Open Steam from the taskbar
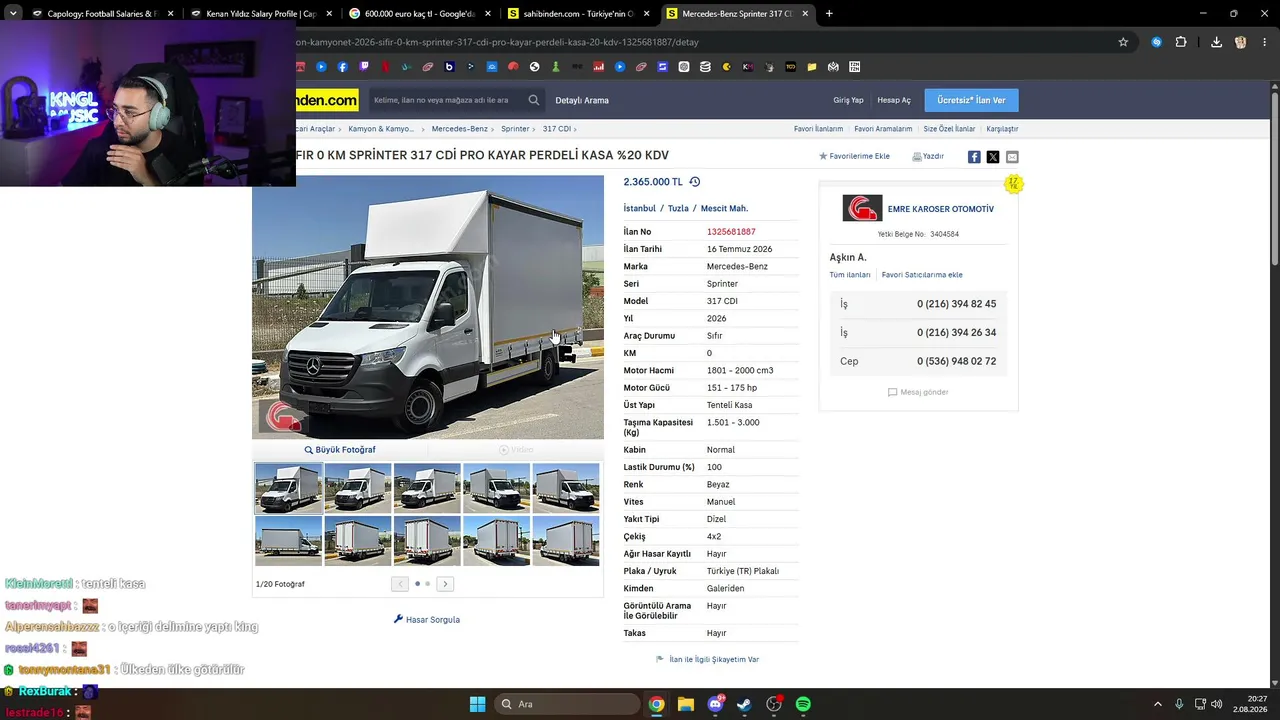 click(x=744, y=704)
